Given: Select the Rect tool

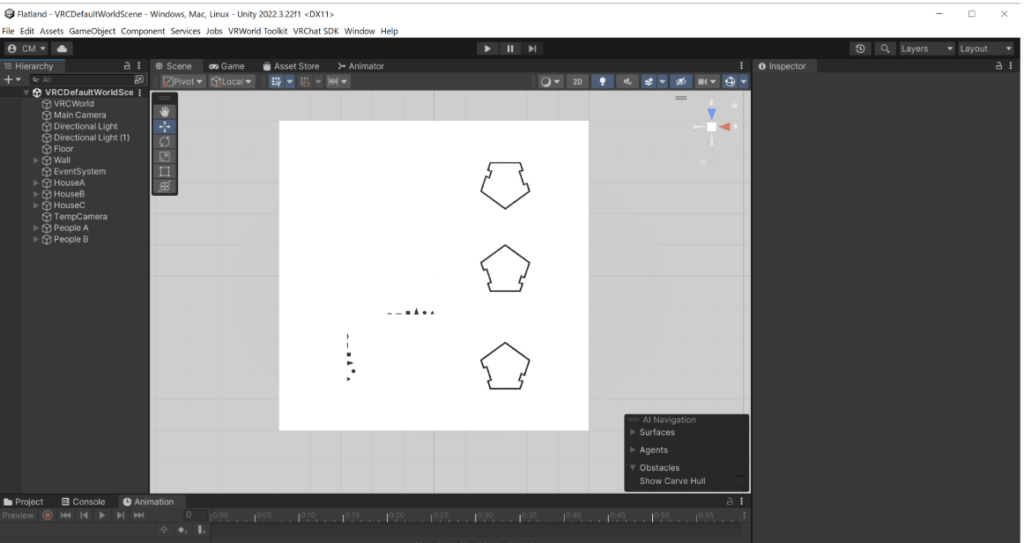Looking at the screenshot, I should point(165,172).
